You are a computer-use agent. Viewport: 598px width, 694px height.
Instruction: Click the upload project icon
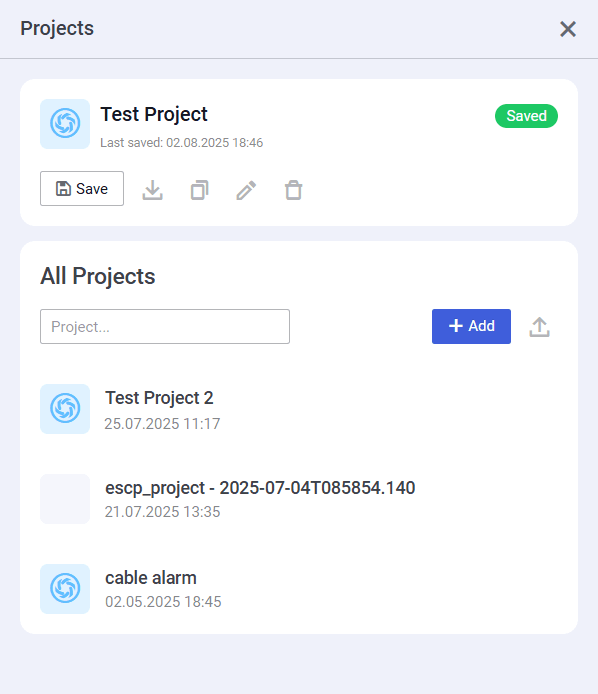pos(540,327)
